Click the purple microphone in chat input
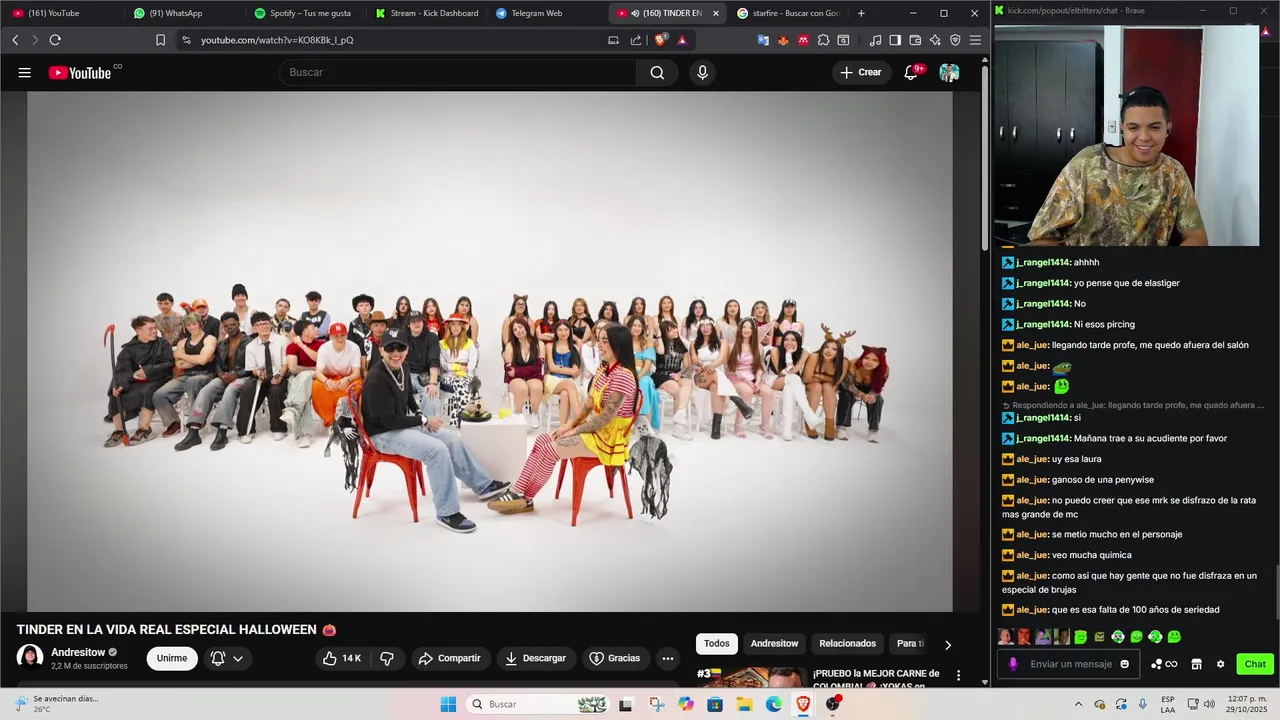 point(1013,664)
